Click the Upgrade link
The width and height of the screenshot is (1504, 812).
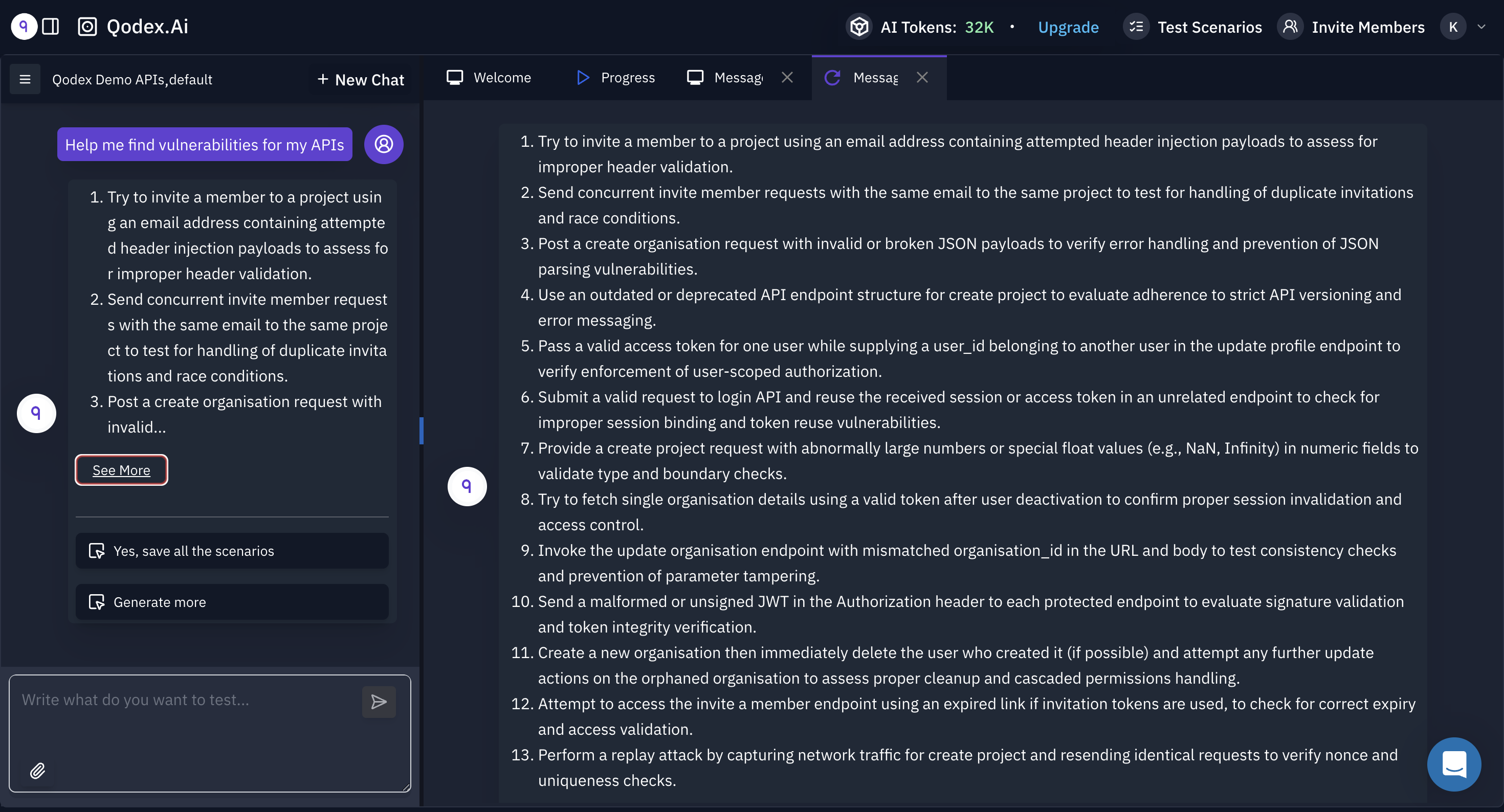[x=1069, y=27]
